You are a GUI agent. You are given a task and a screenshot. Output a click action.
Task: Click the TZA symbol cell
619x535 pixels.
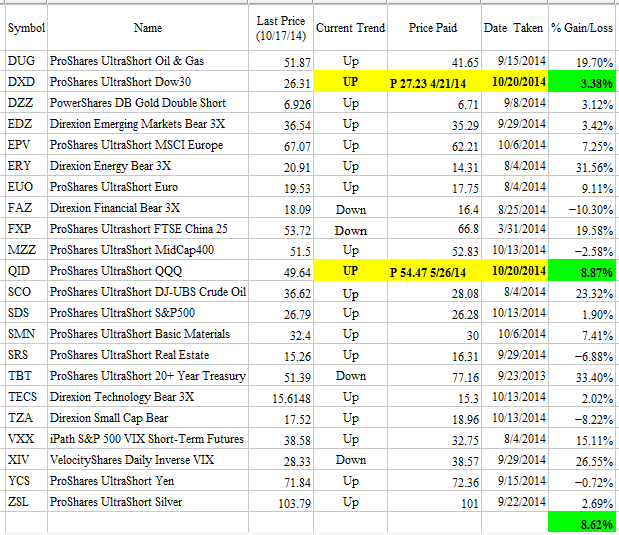point(26,417)
